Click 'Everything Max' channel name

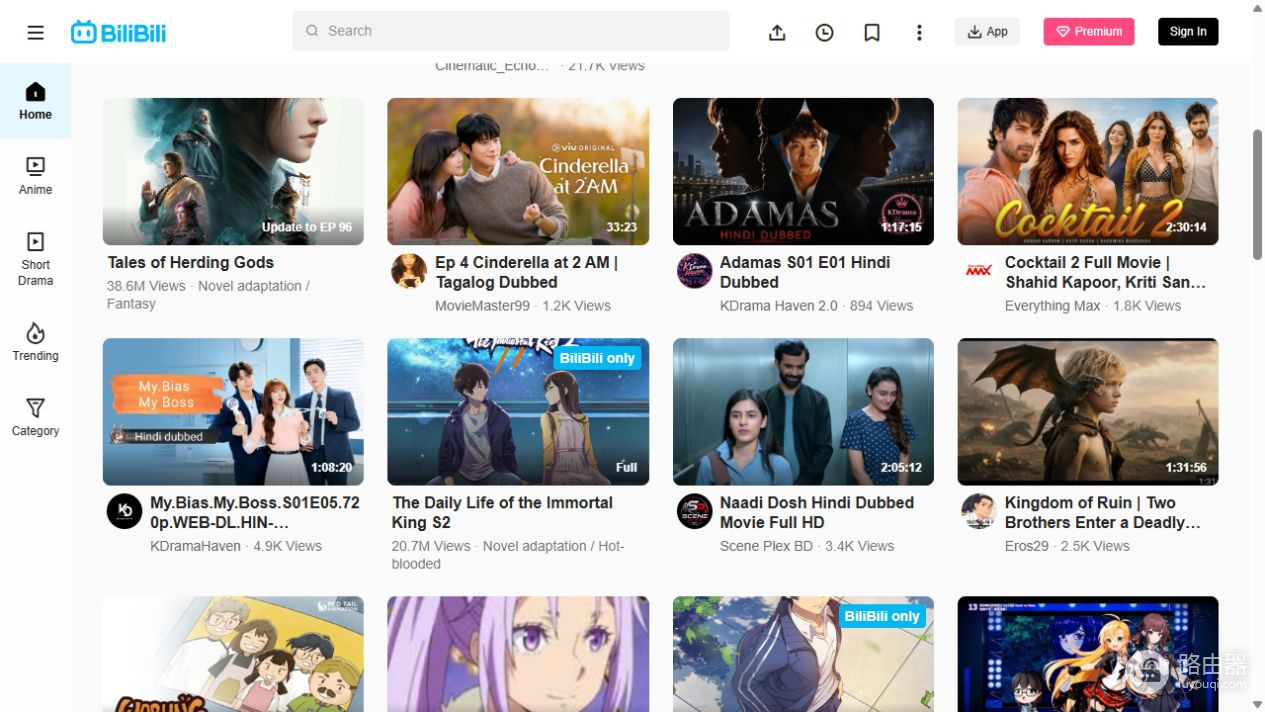[1052, 306]
